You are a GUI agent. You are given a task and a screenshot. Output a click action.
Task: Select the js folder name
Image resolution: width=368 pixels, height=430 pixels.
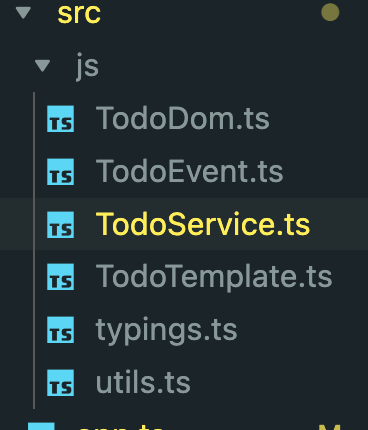(x=87, y=66)
